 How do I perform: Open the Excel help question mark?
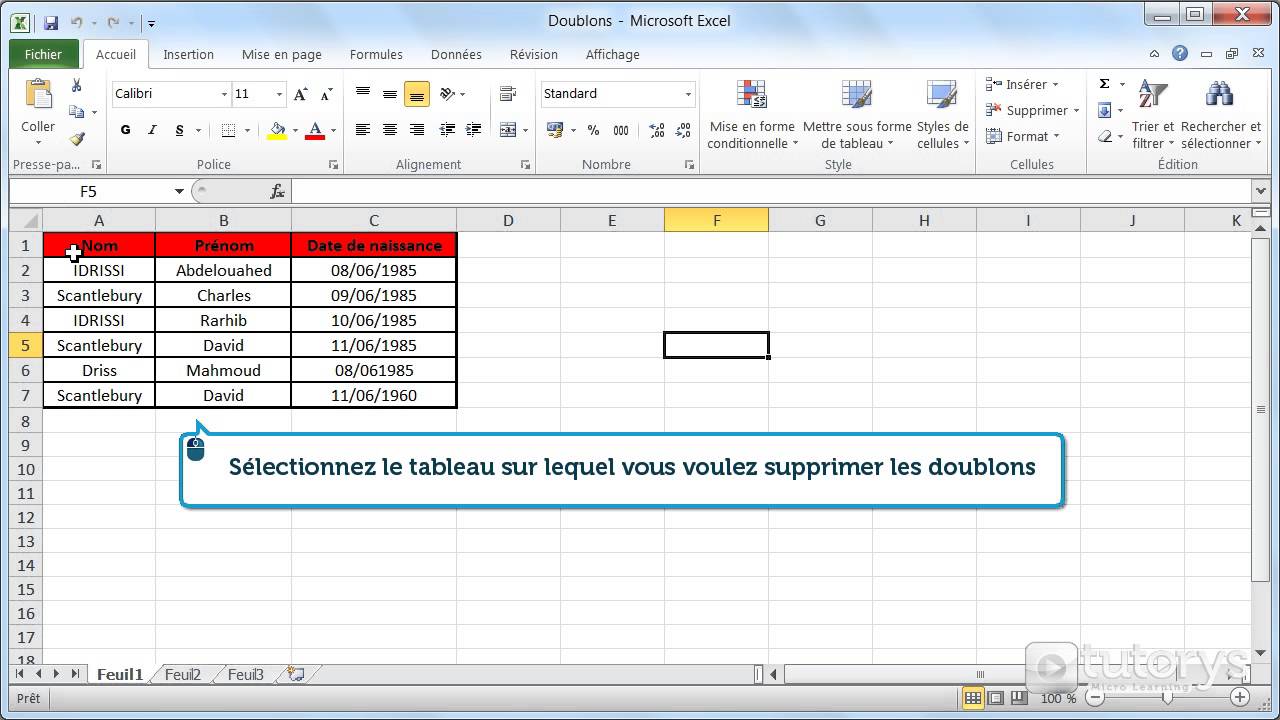(x=1180, y=54)
